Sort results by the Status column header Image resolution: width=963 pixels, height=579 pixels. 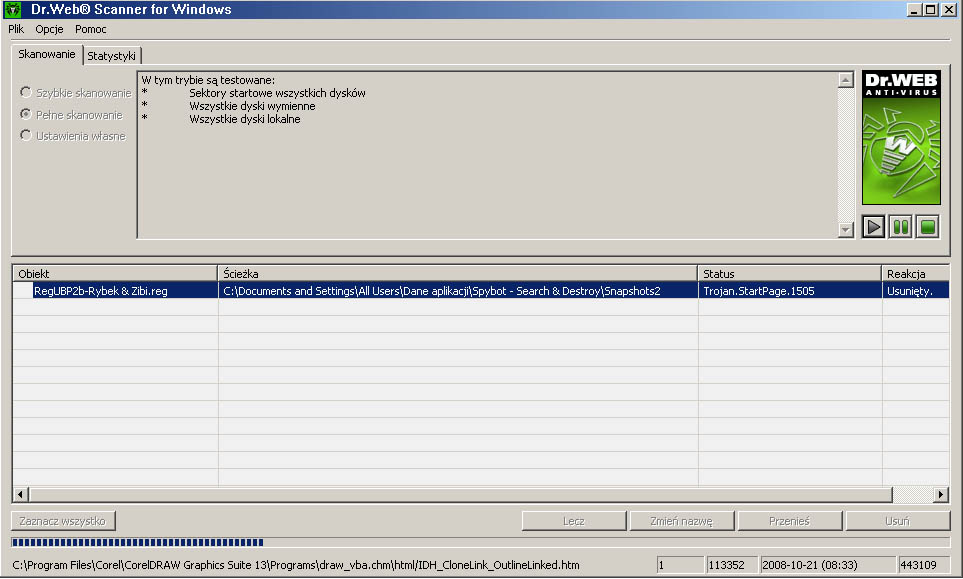click(788, 273)
